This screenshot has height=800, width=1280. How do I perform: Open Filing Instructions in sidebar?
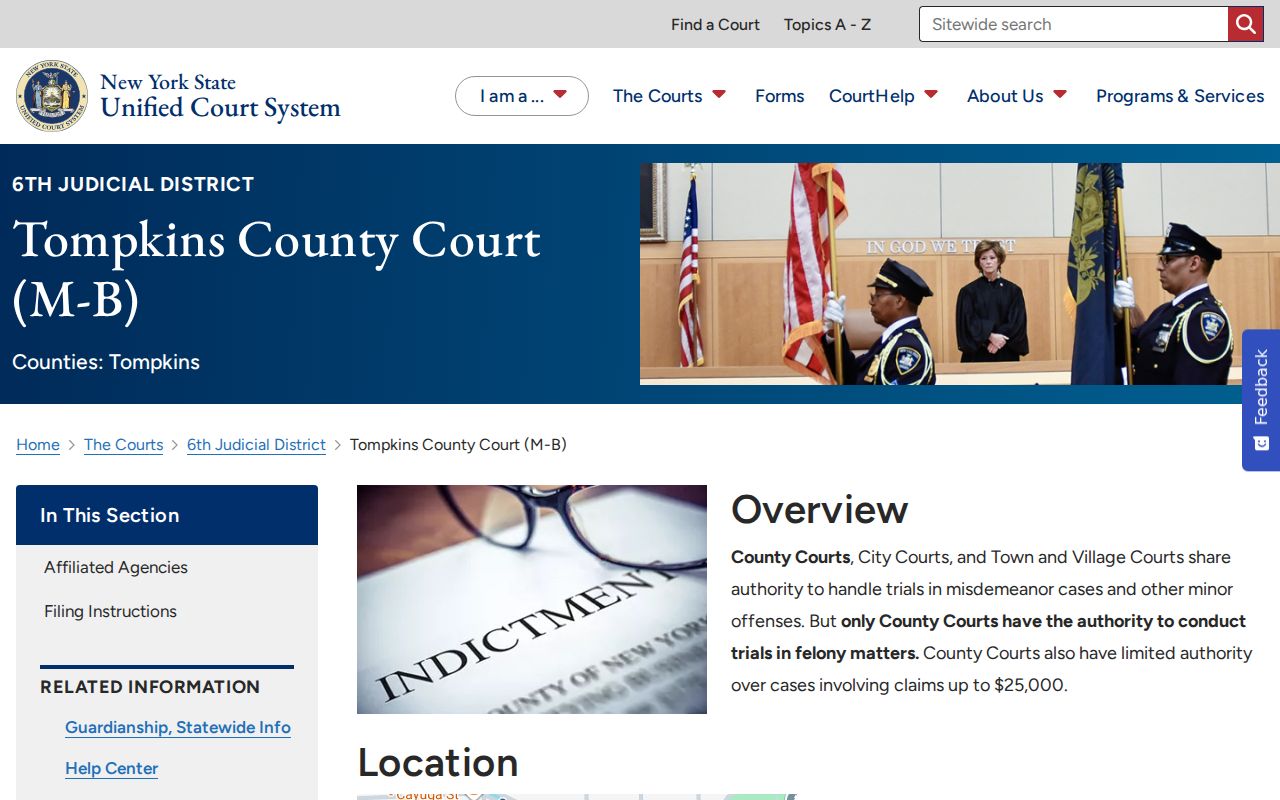coord(110,611)
